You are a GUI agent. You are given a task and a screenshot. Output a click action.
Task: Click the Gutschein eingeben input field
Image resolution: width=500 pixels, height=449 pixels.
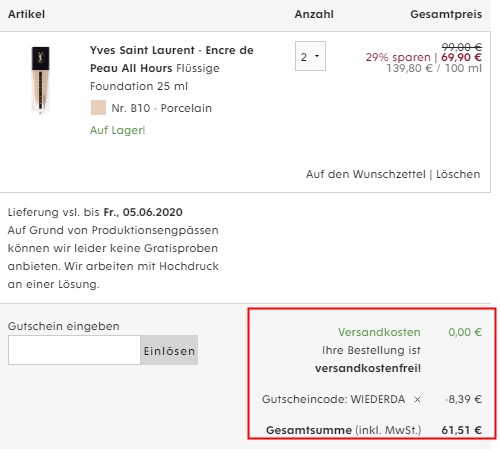[x=74, y=350]
